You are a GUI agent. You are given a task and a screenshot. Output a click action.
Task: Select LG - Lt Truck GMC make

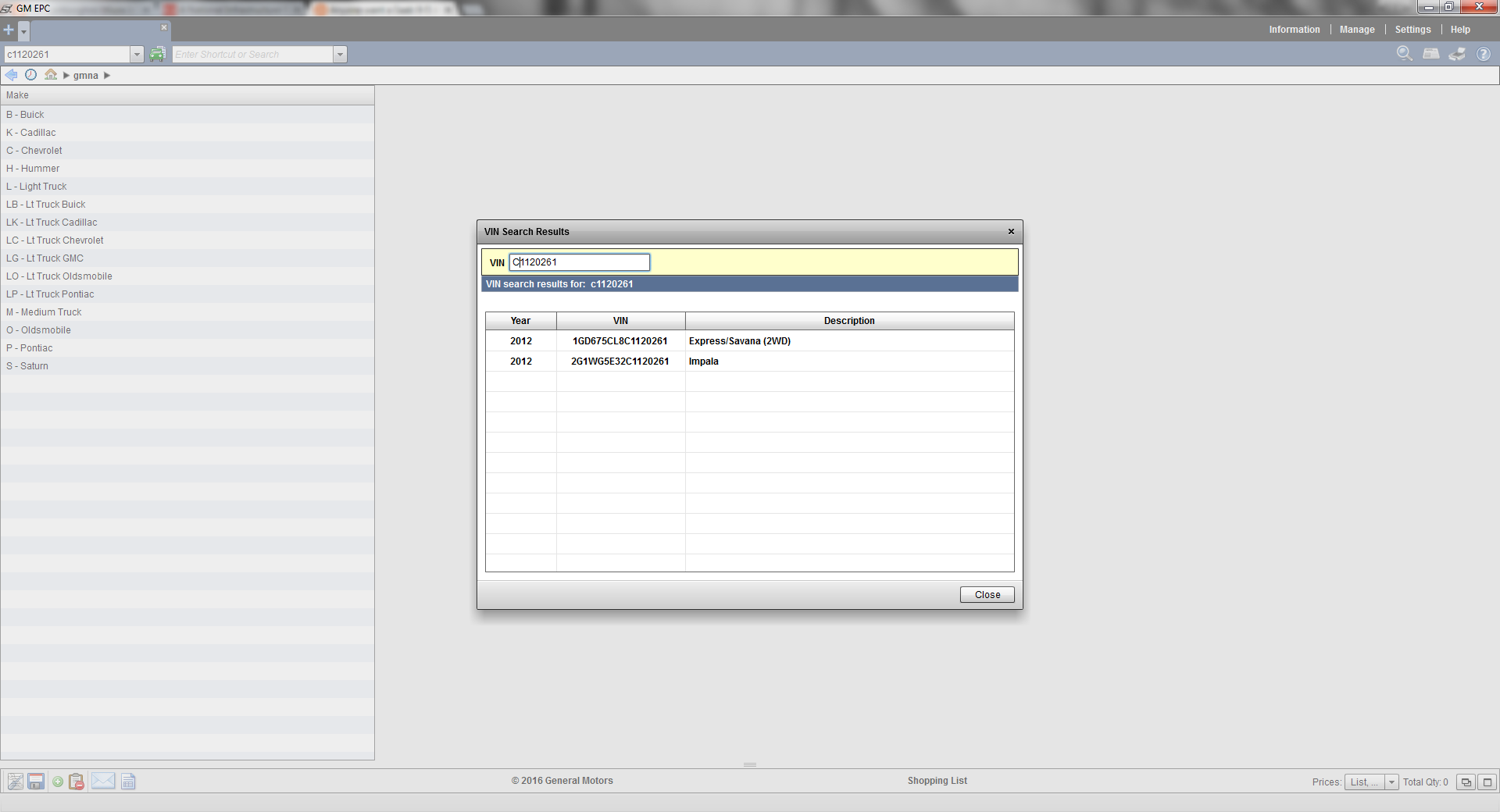pos(187,258)
